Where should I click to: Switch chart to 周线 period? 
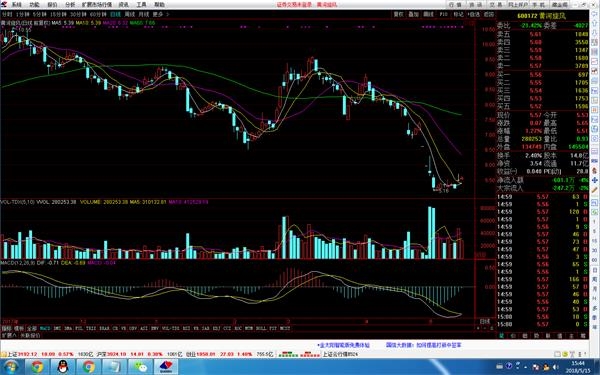pos(130,14)
